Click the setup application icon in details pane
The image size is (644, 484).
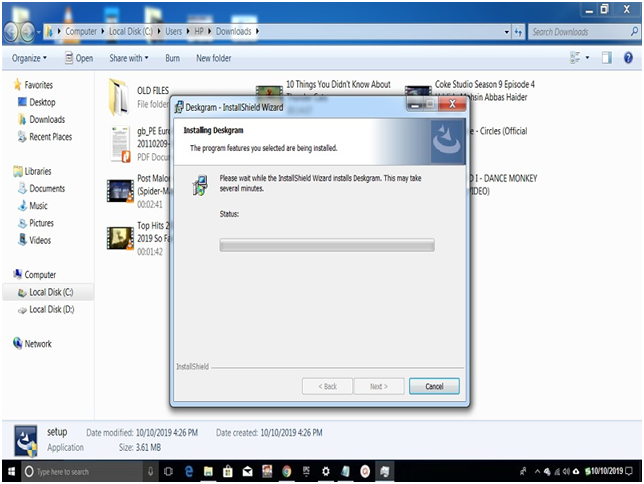25,441
